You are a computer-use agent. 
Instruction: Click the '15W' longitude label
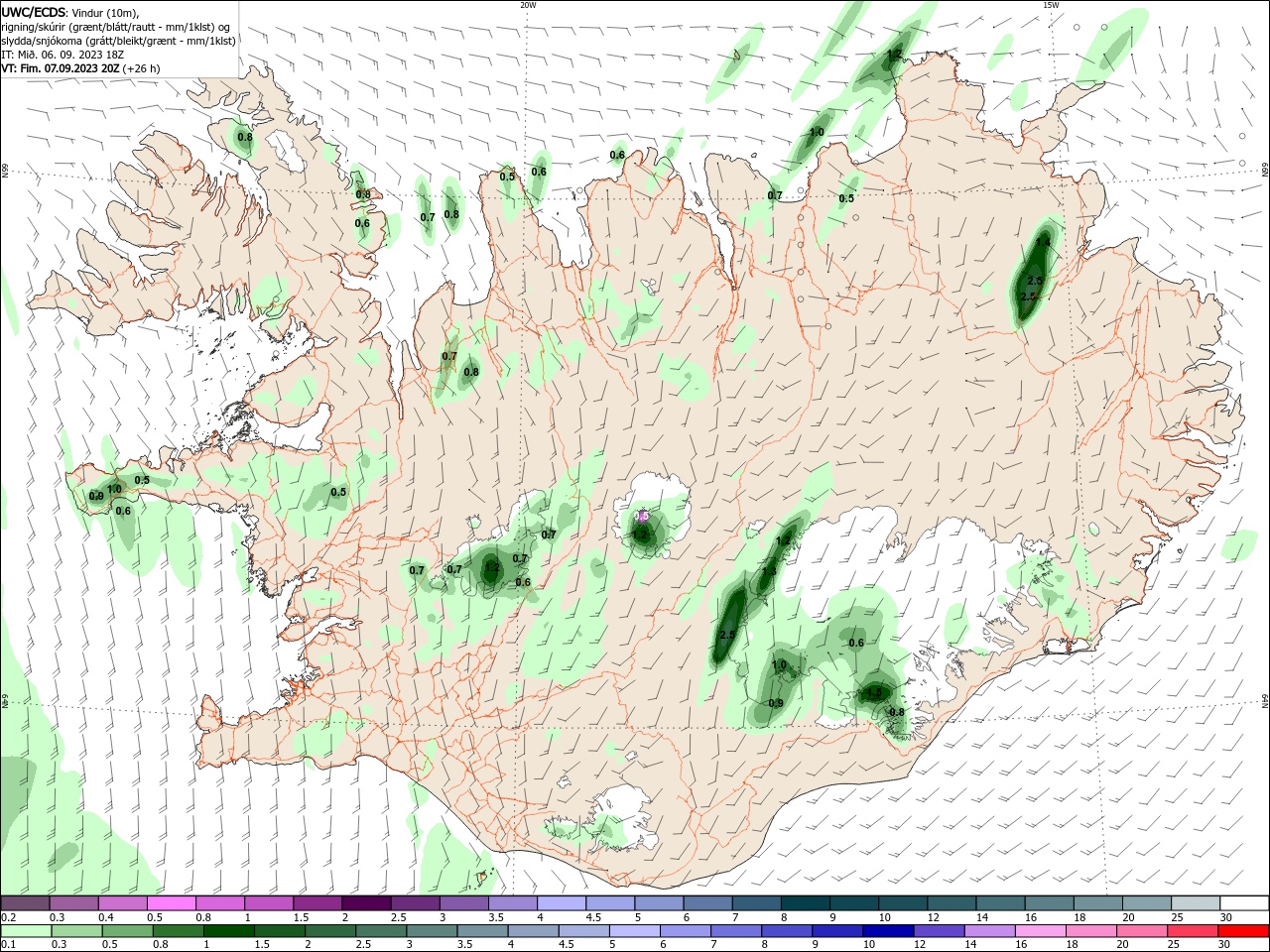click(x=1051, y=5)
